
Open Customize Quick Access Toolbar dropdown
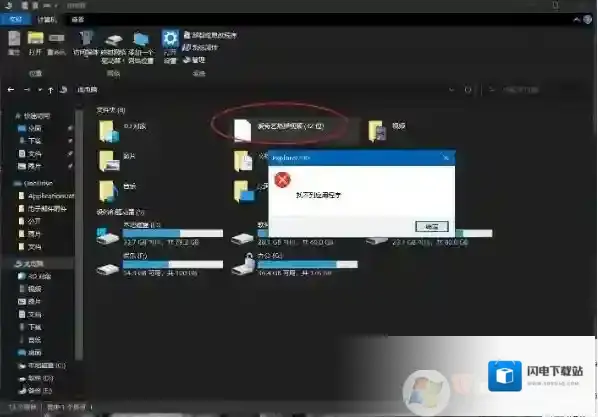56,5
